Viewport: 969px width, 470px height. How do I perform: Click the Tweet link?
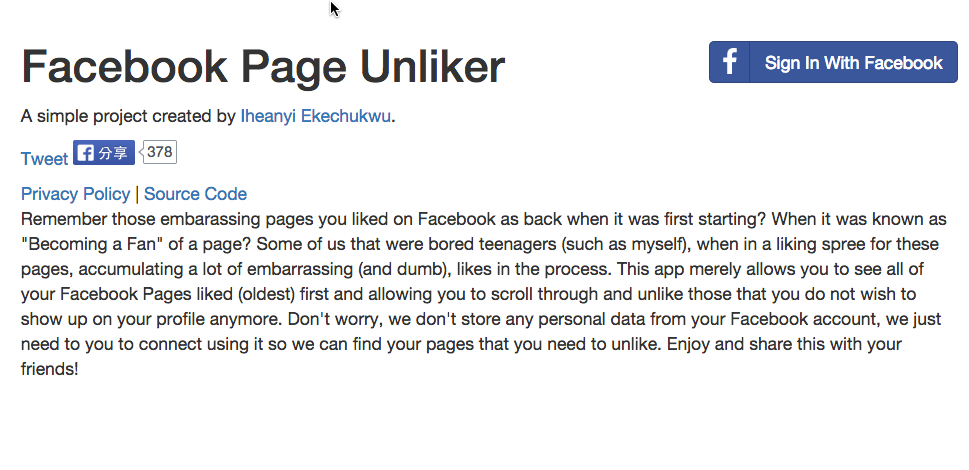[x=44, y=159]
